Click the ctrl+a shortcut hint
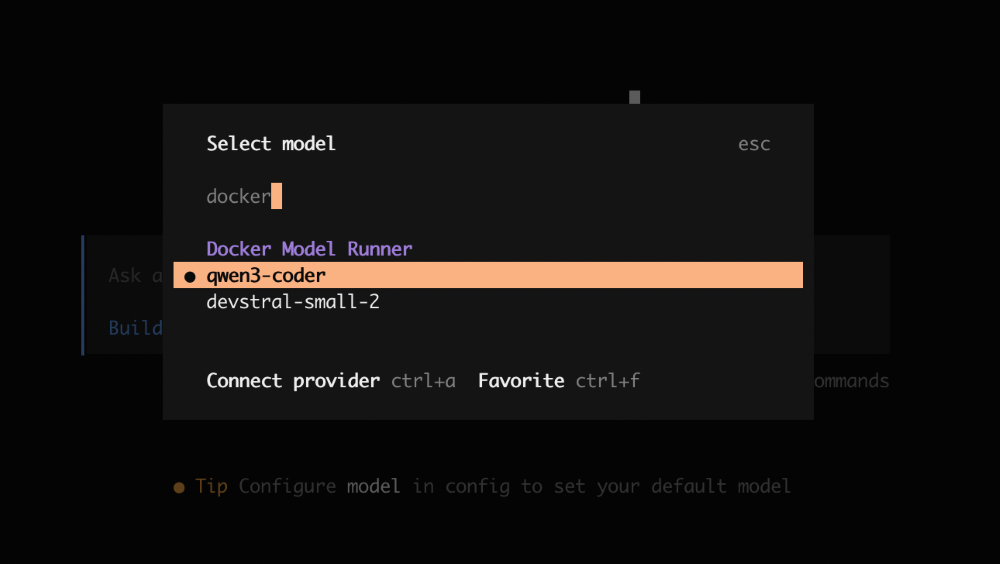1000x564 pixels. tap(423, 381)
